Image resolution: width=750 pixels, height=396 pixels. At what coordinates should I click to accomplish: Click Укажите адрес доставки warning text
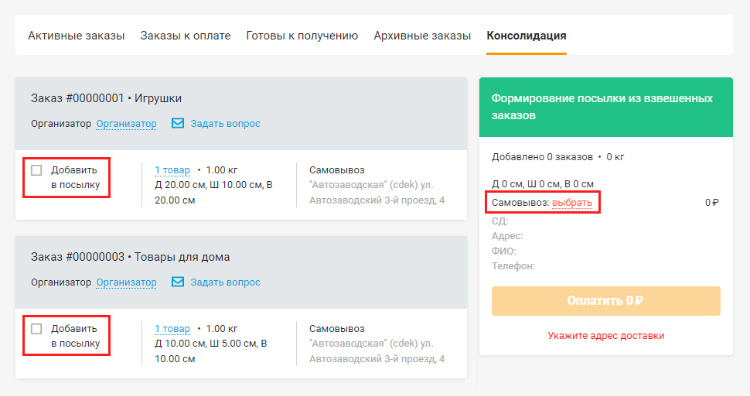[606, 336]
